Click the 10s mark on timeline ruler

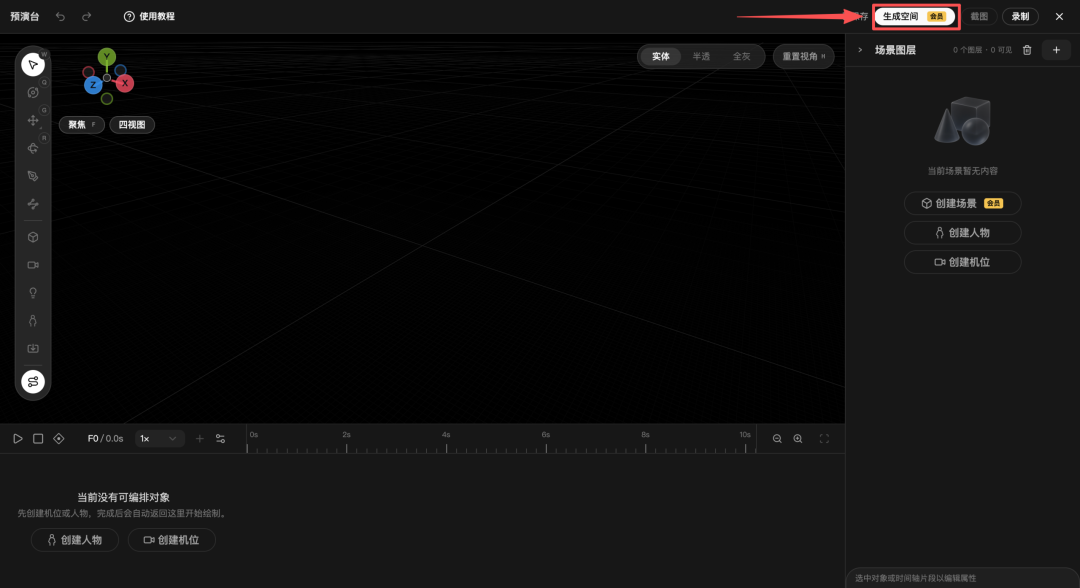point(745,434)
